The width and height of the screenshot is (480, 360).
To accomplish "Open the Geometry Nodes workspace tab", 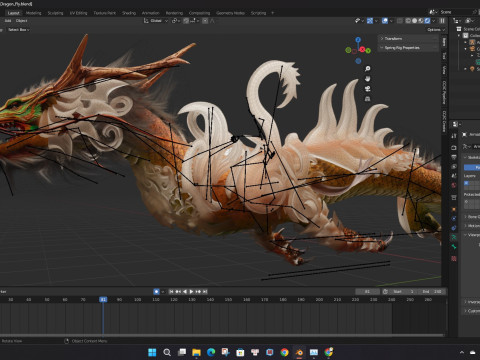I will click(230, 13).
